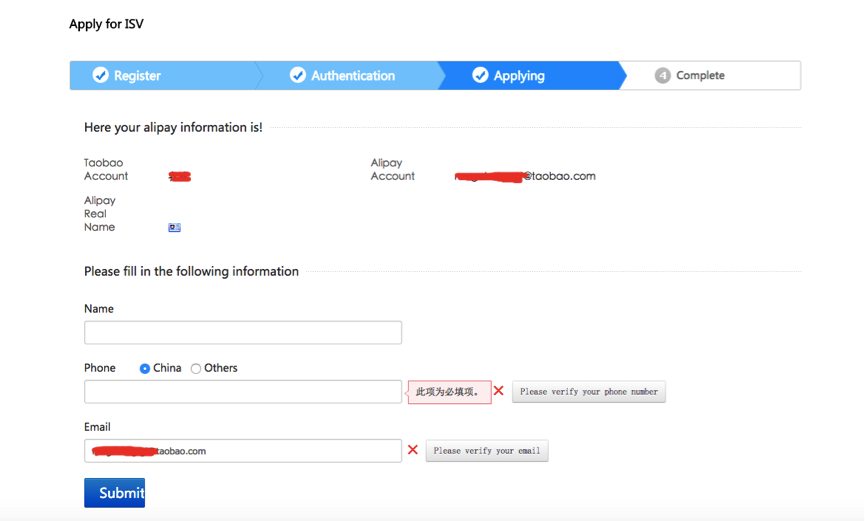Click the 'Alipay Real Name' label
This screenshot has width=865, height=521.
100,214
